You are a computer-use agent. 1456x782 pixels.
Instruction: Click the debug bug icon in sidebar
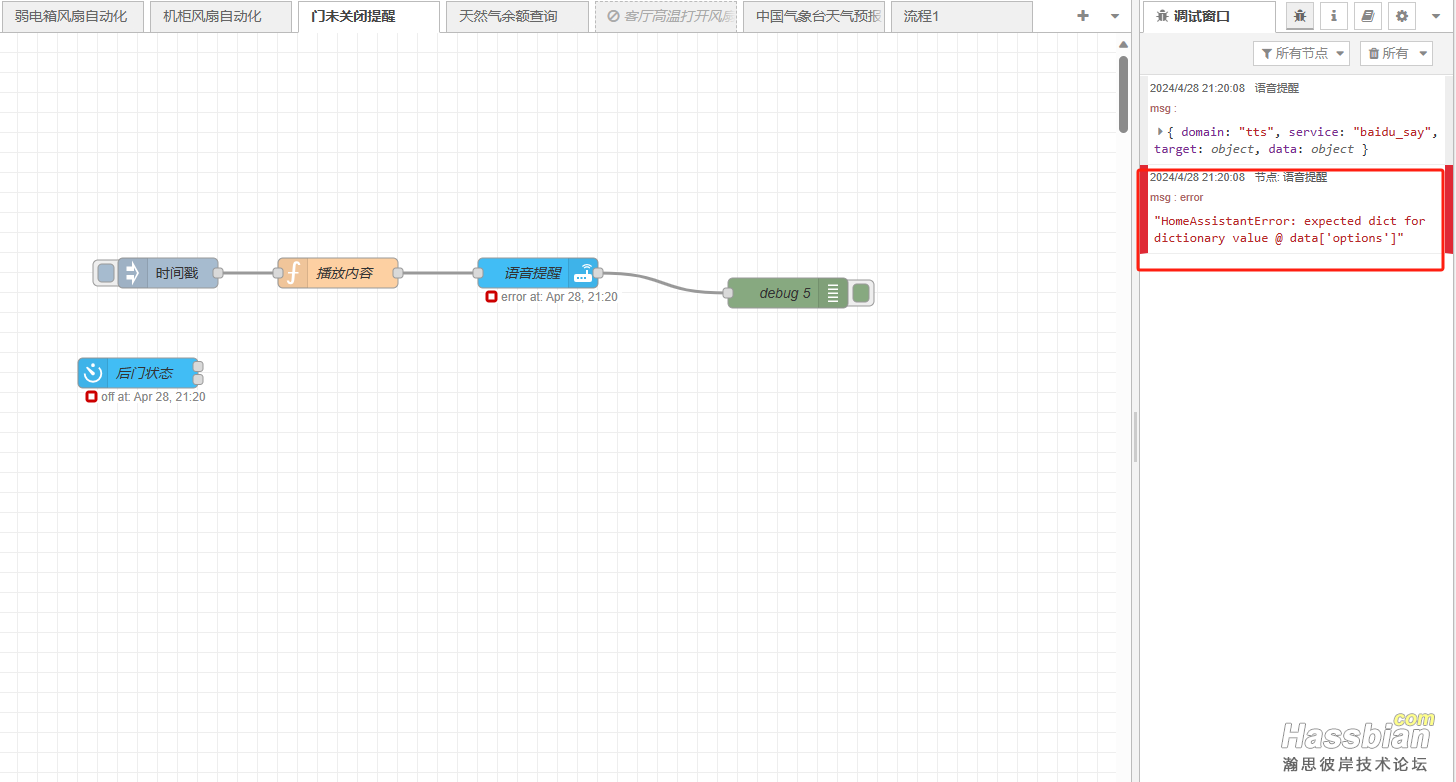(x=1299, y=16)
